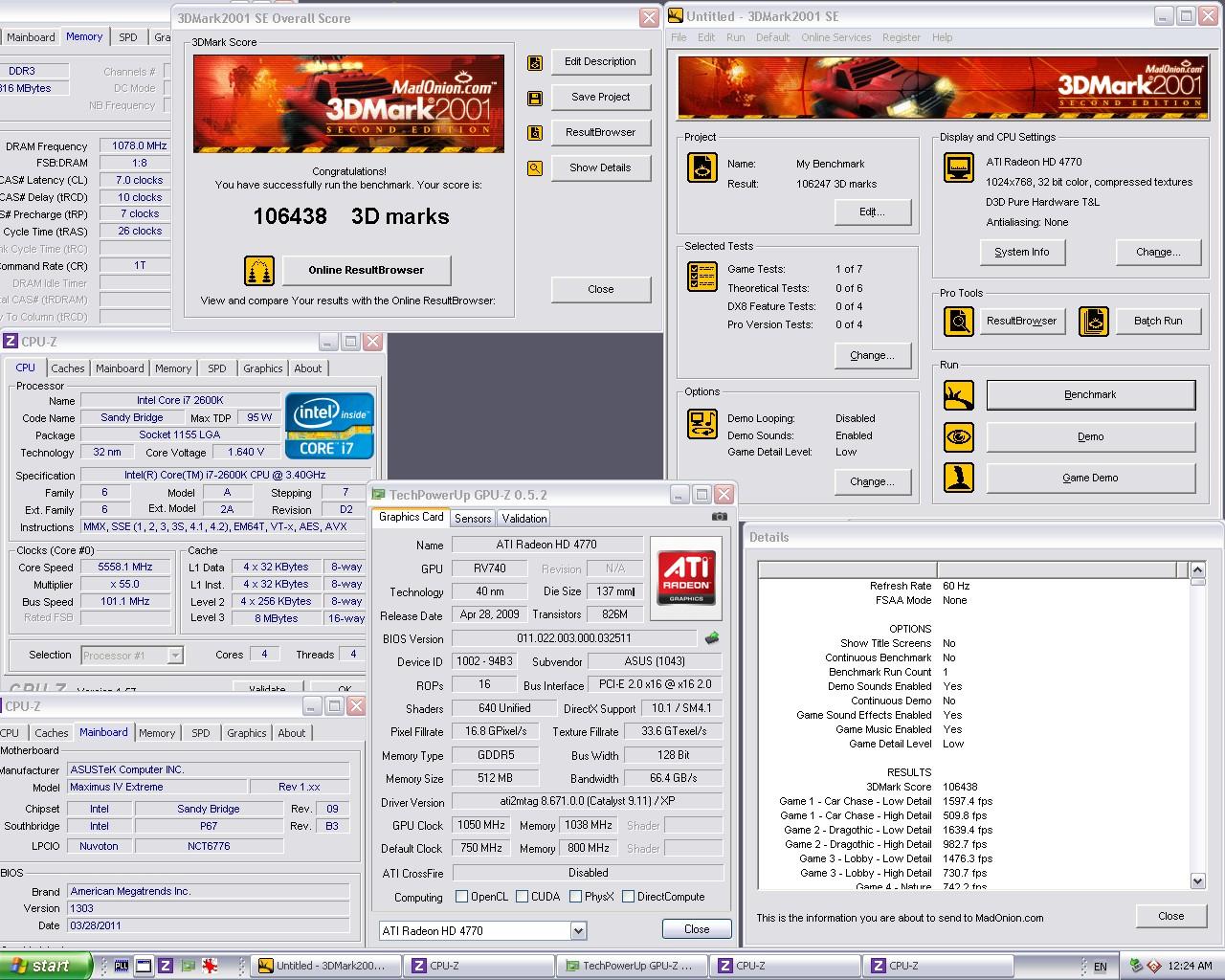Viewport: 1225px width, 980px height.
Task: Click the Project icon in 3DMark2001
Action: 702,167
